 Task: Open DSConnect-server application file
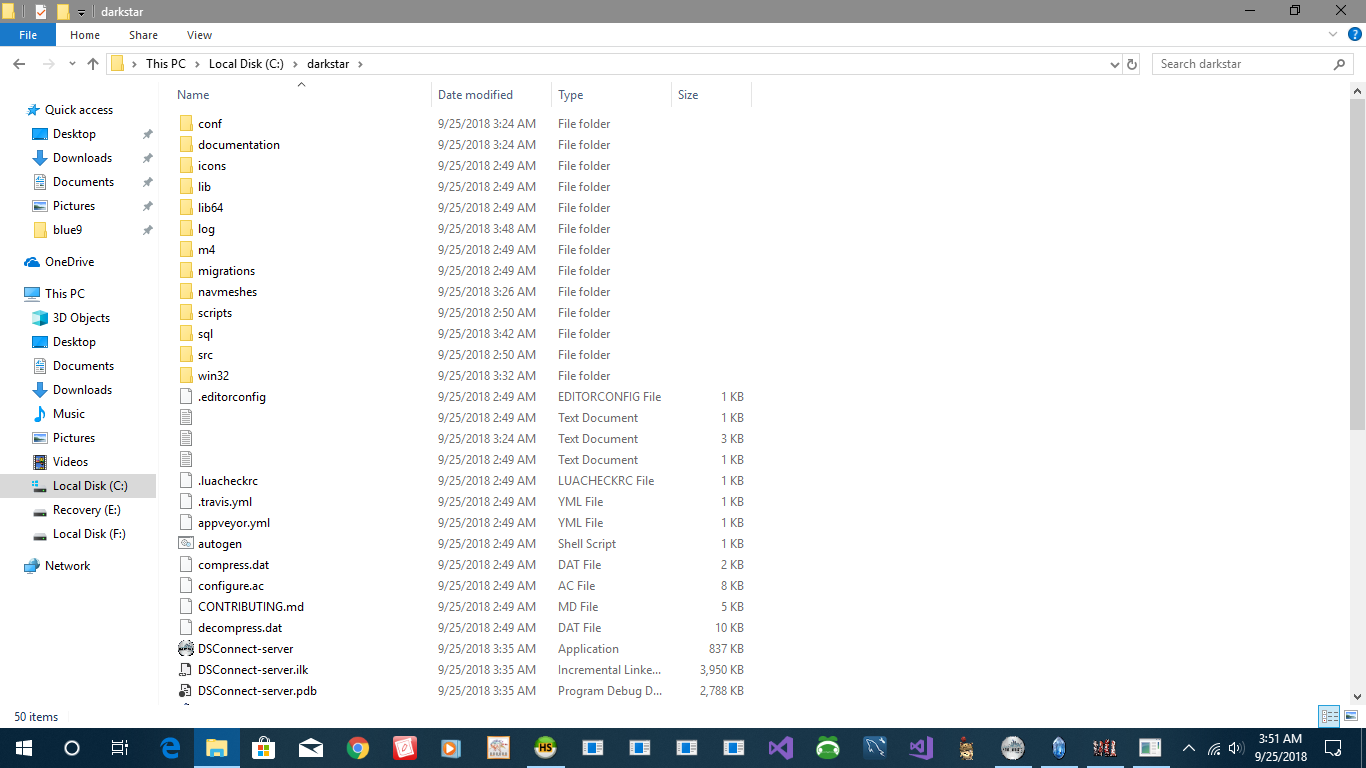coord(245,649)
